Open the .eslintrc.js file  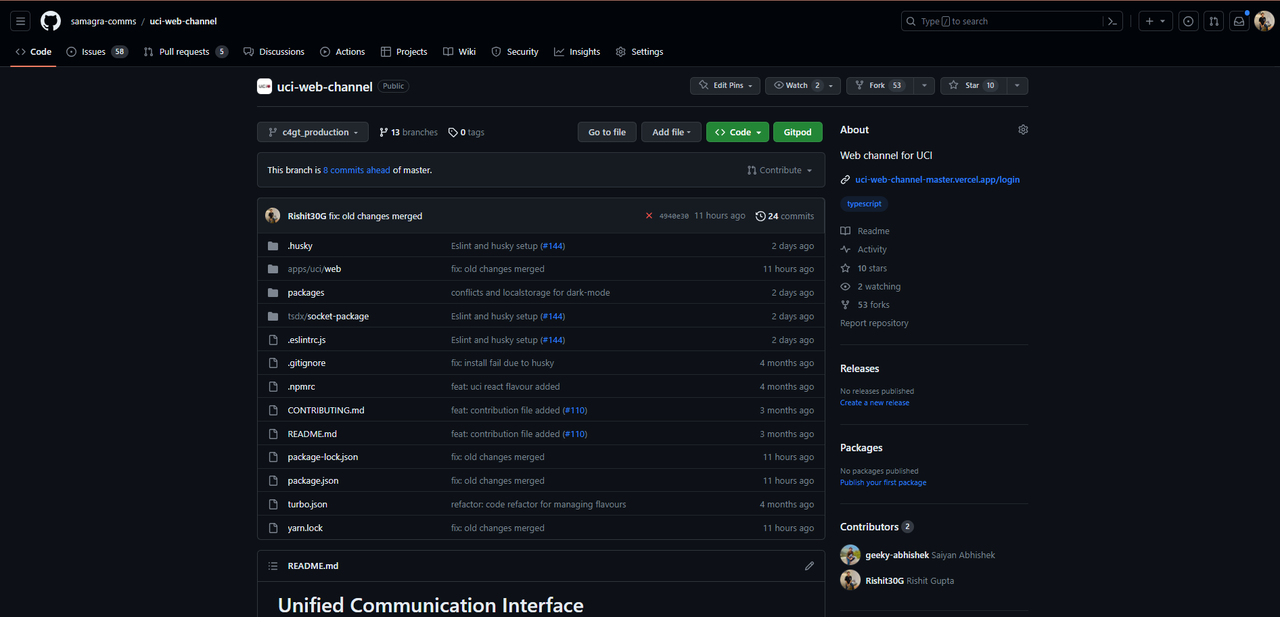point(307,340)
